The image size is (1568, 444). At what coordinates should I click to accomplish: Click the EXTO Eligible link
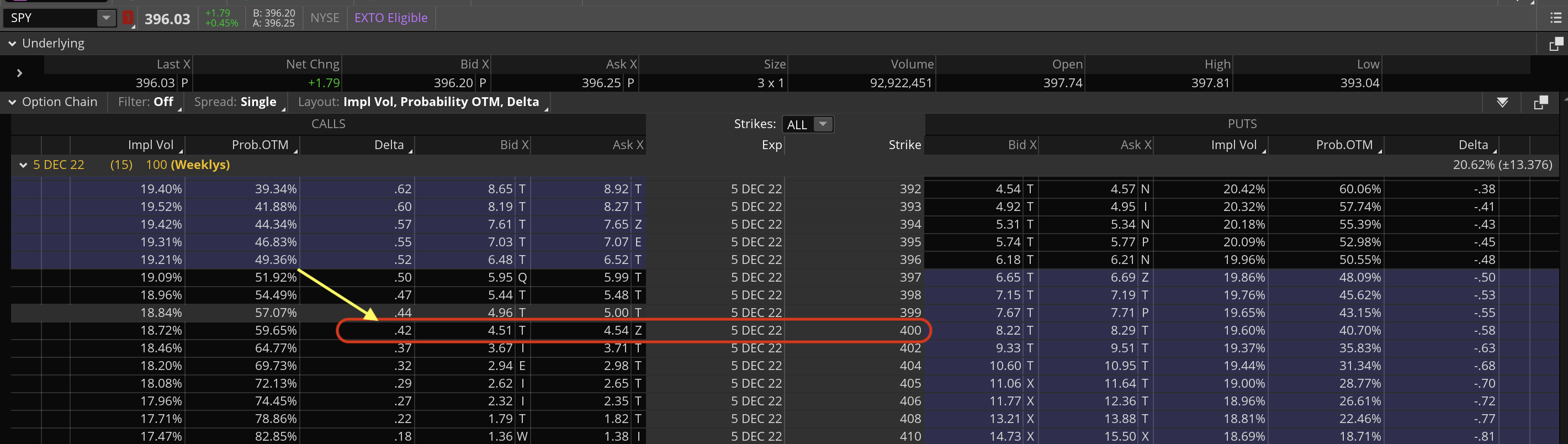(391, 18)
